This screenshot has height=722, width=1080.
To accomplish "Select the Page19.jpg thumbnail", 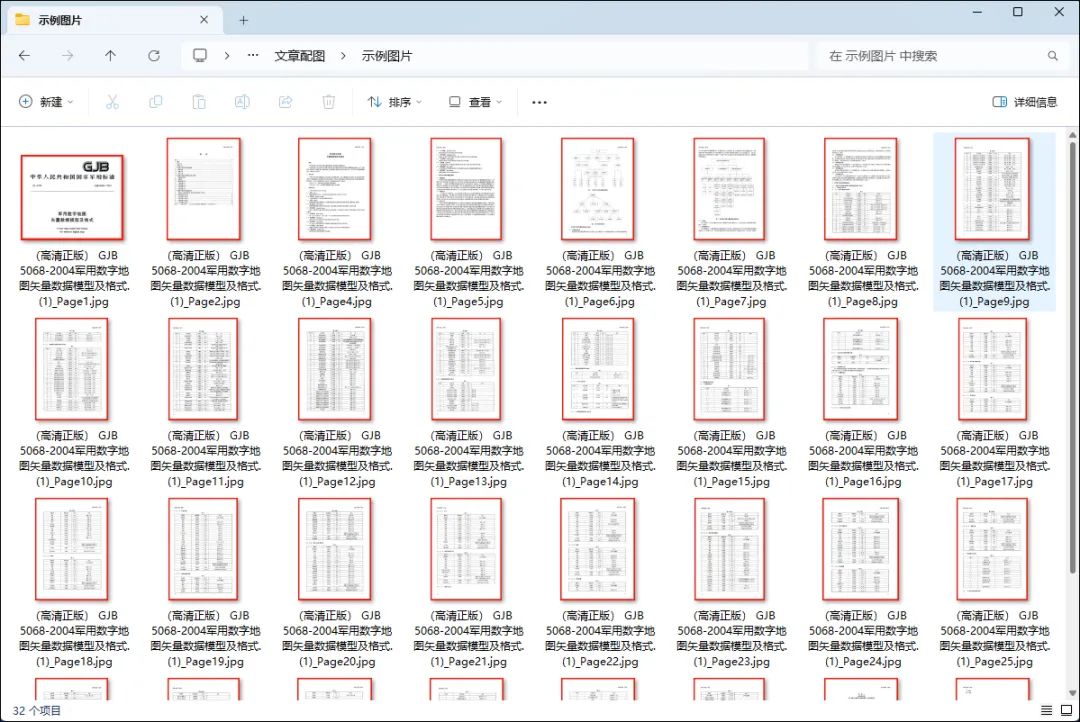I will pos(203,549).
